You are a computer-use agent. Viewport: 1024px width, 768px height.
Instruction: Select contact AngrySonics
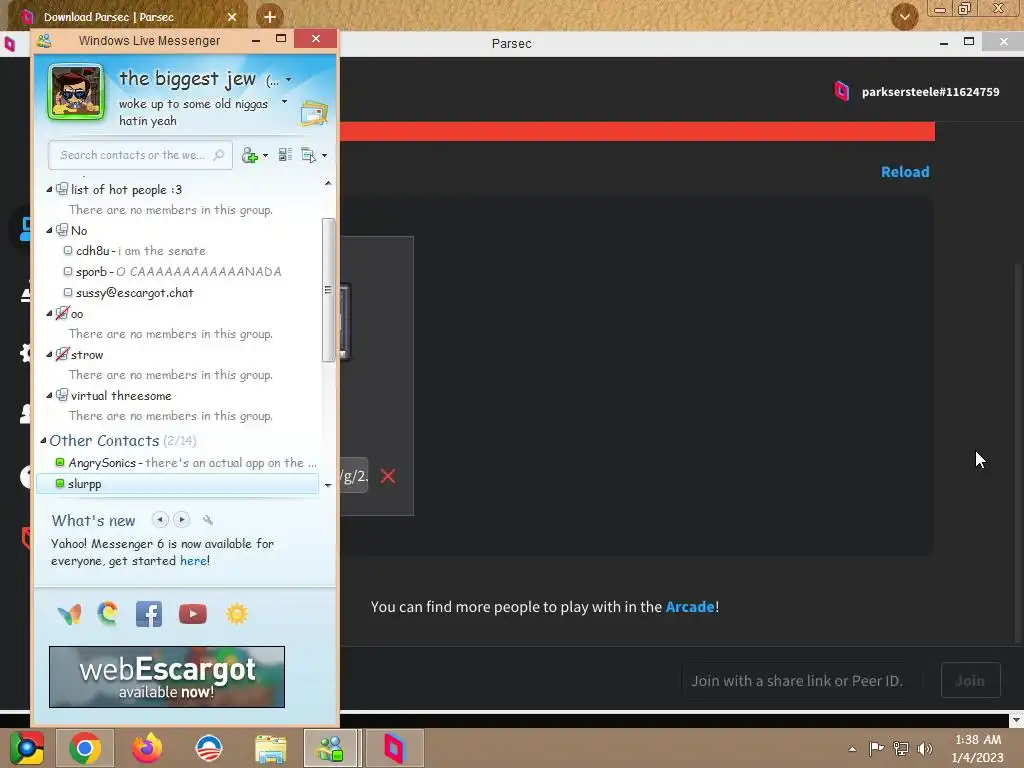(186, 463)
